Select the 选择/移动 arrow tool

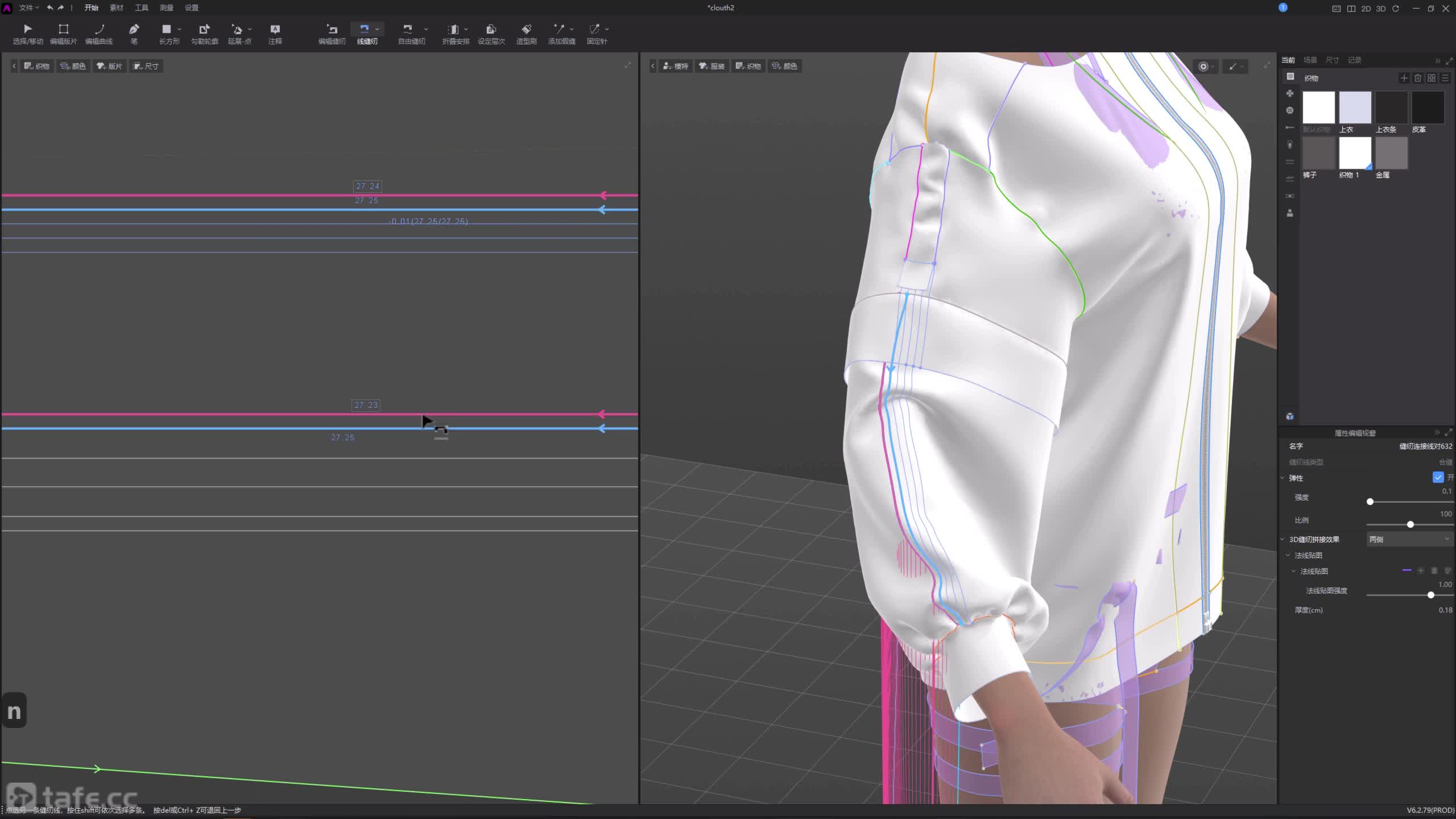click(x=28, y=34)
